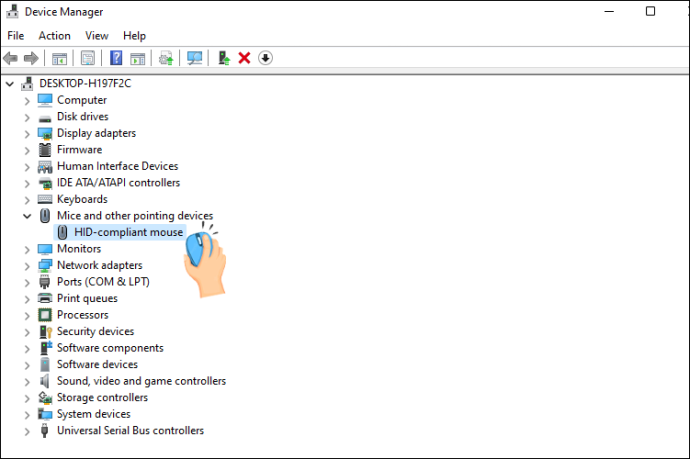The height and width of the screenshot is (459, 690).
Task: Expand the Firmware category
Action: click(27, 151)
